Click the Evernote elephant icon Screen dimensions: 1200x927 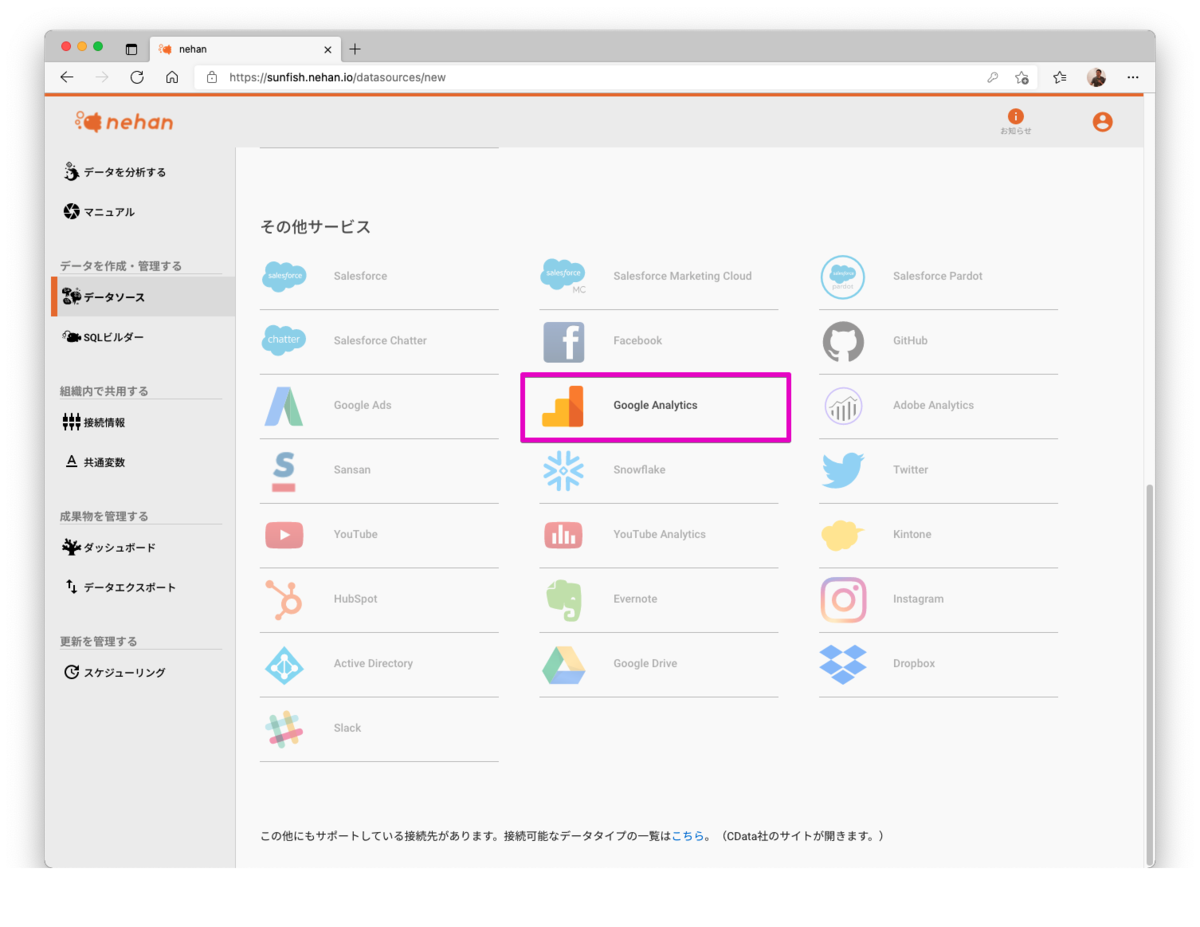[563, 600]
